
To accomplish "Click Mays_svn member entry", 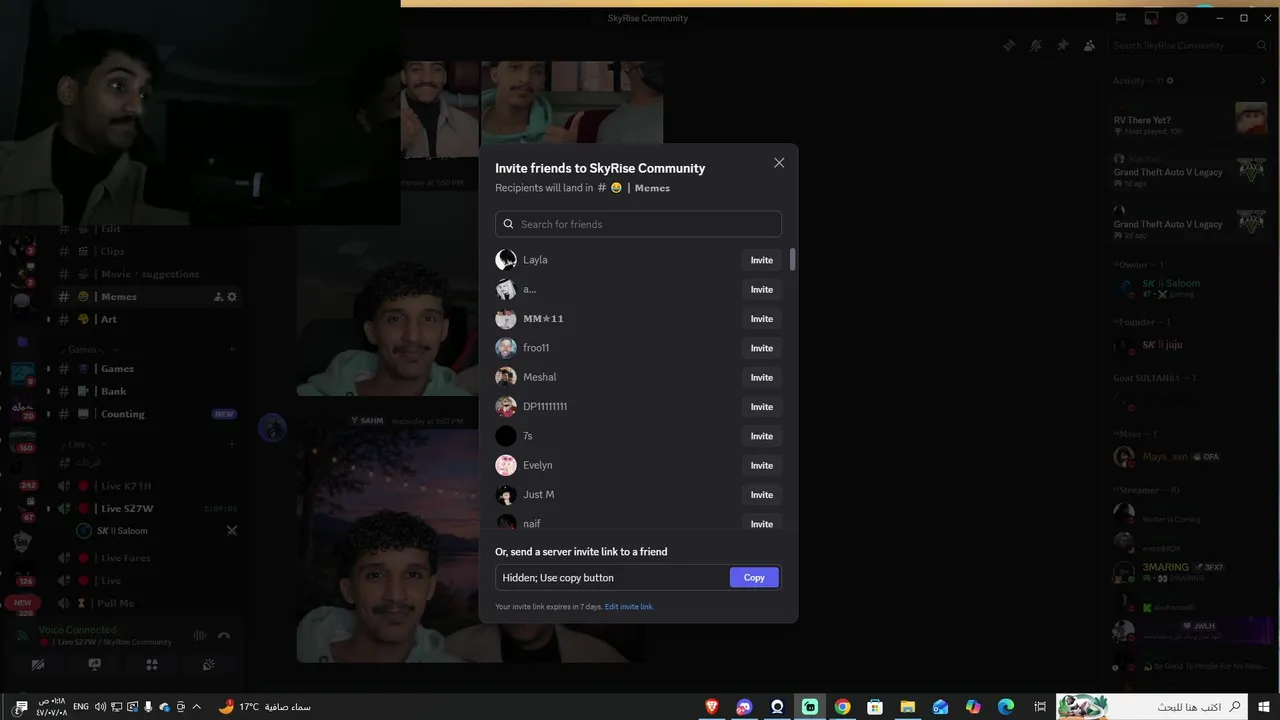I will [x=1190, y=457].
